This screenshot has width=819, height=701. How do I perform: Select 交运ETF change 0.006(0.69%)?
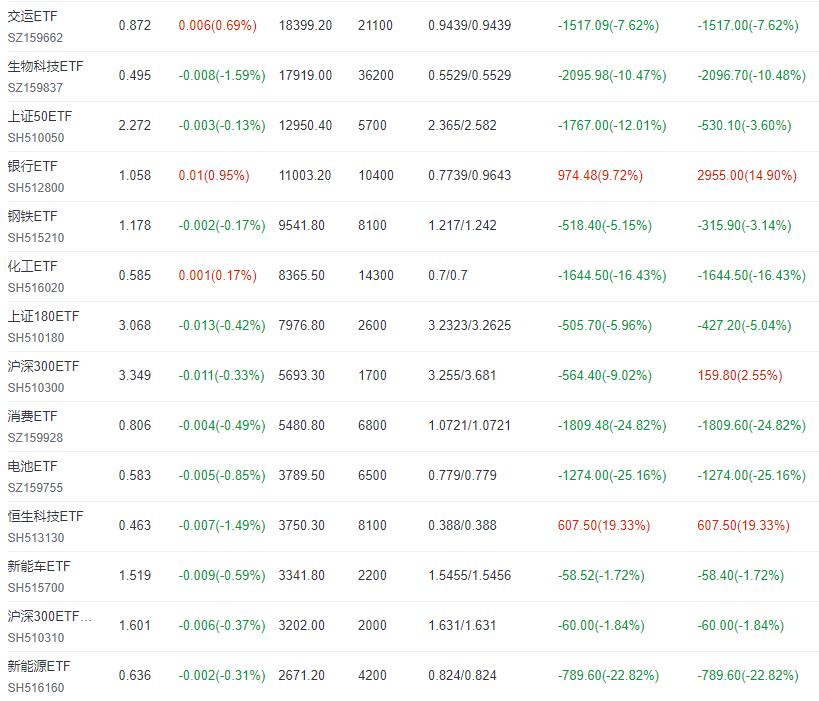[218, 26]
